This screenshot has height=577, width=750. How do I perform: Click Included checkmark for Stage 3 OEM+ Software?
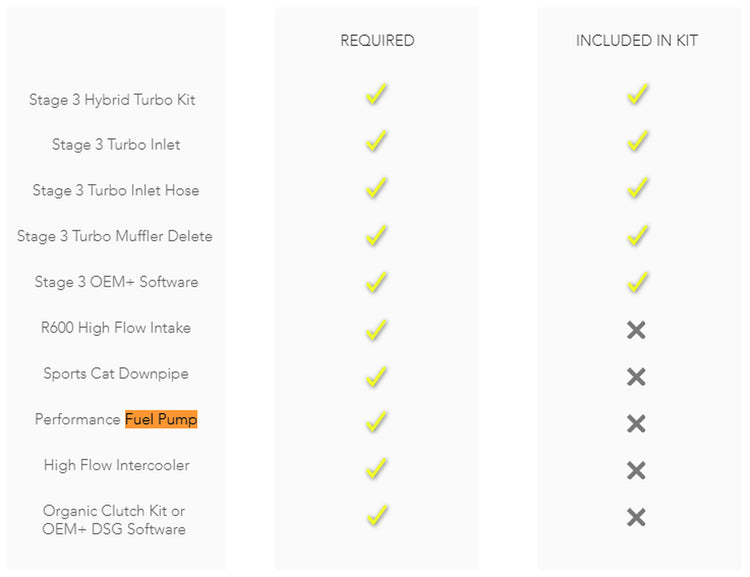coord(638,282)
